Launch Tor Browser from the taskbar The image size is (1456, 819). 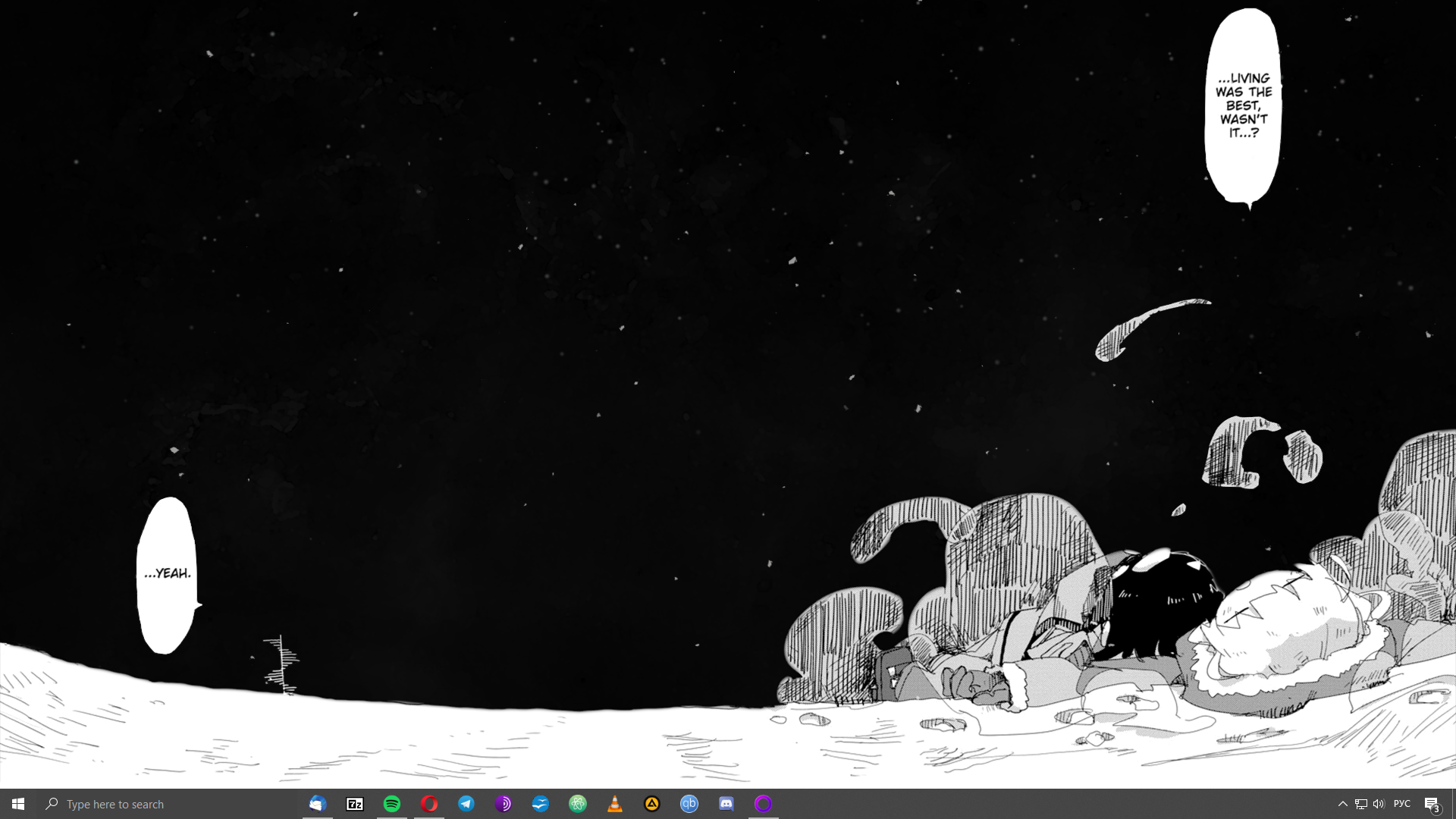click(504, 804)
